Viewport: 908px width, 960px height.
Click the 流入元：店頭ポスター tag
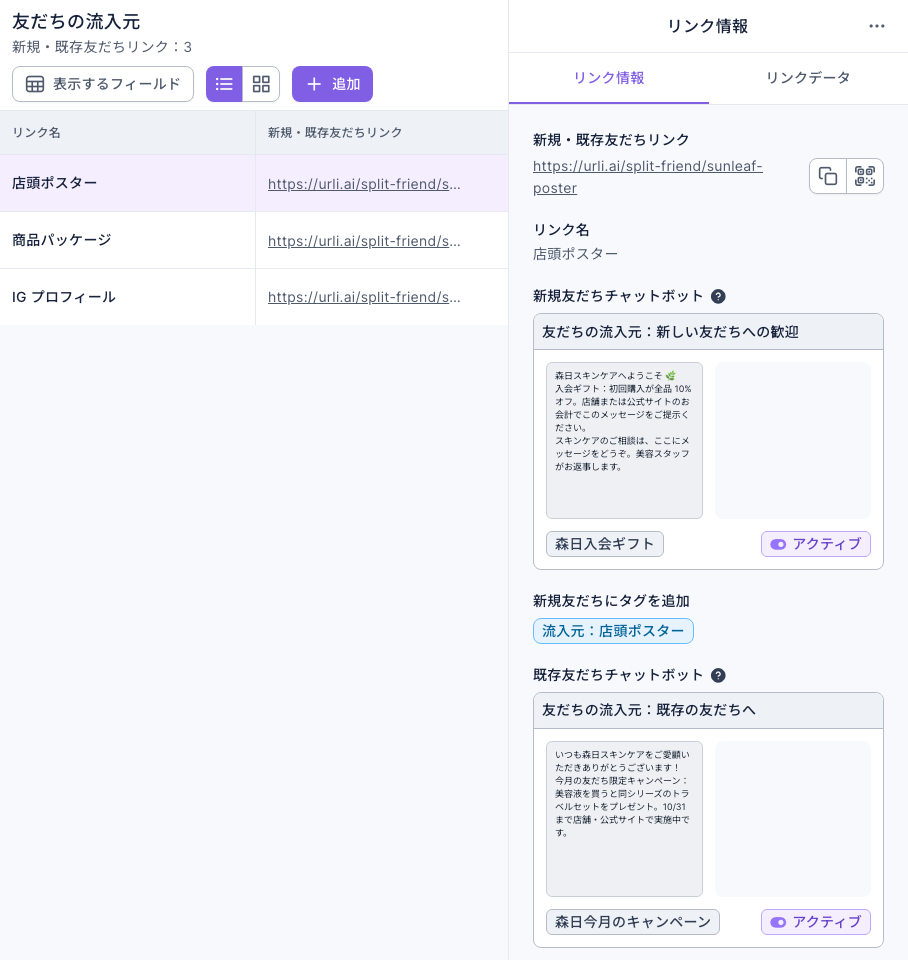(x=613, y=631)
